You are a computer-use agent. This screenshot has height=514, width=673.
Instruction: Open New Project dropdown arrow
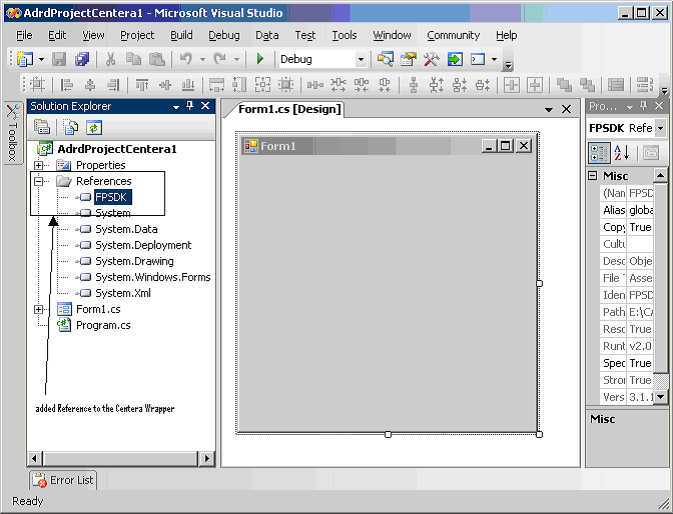[x=41, y=59]
